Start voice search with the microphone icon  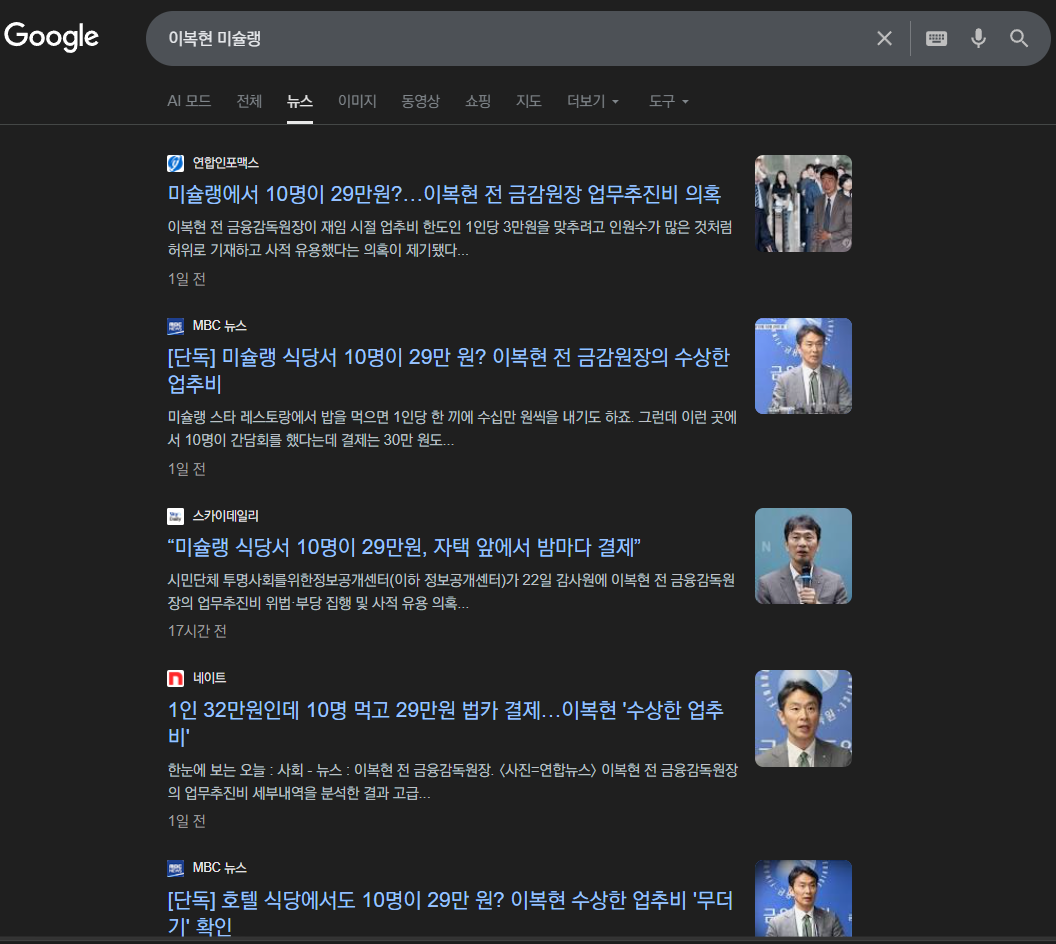[978, 38]
